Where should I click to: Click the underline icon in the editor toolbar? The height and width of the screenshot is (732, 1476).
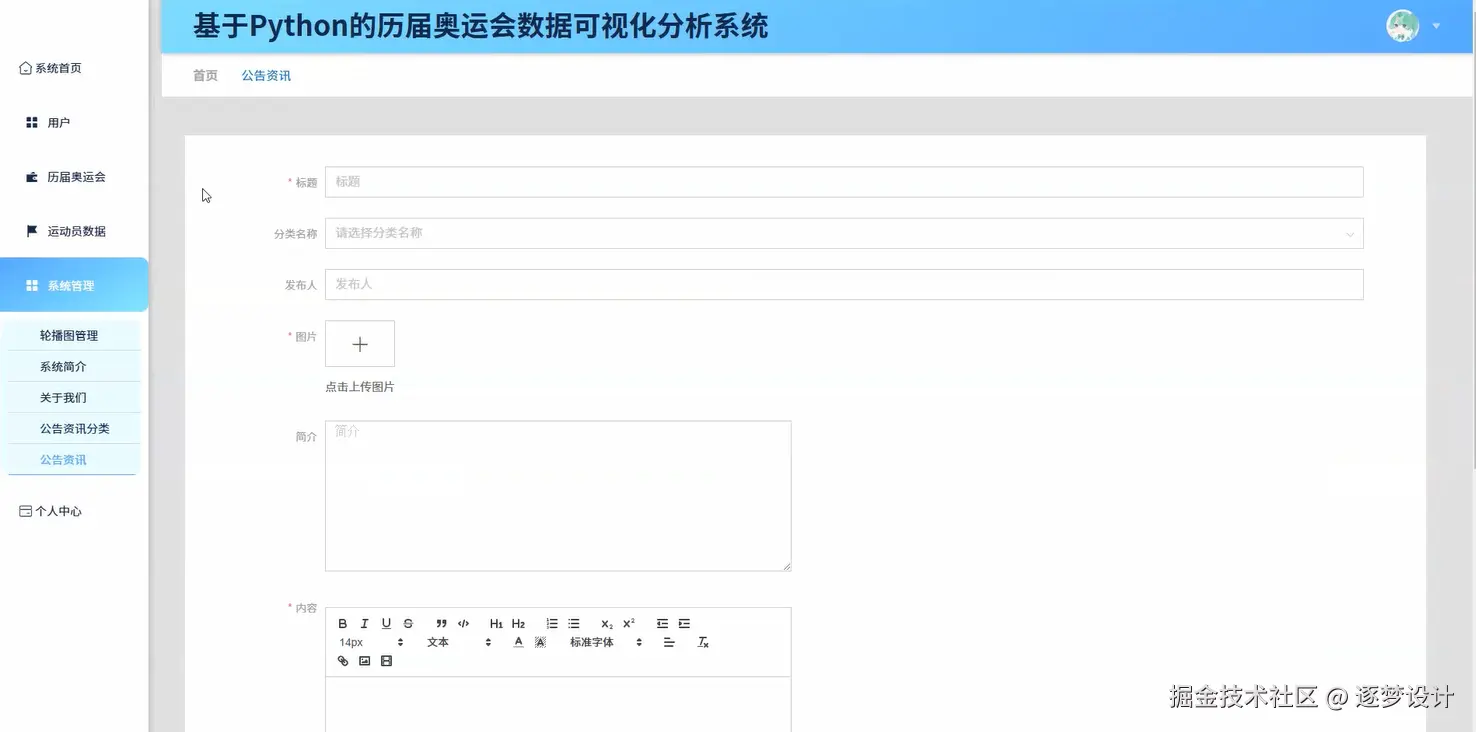click(386, 623)
